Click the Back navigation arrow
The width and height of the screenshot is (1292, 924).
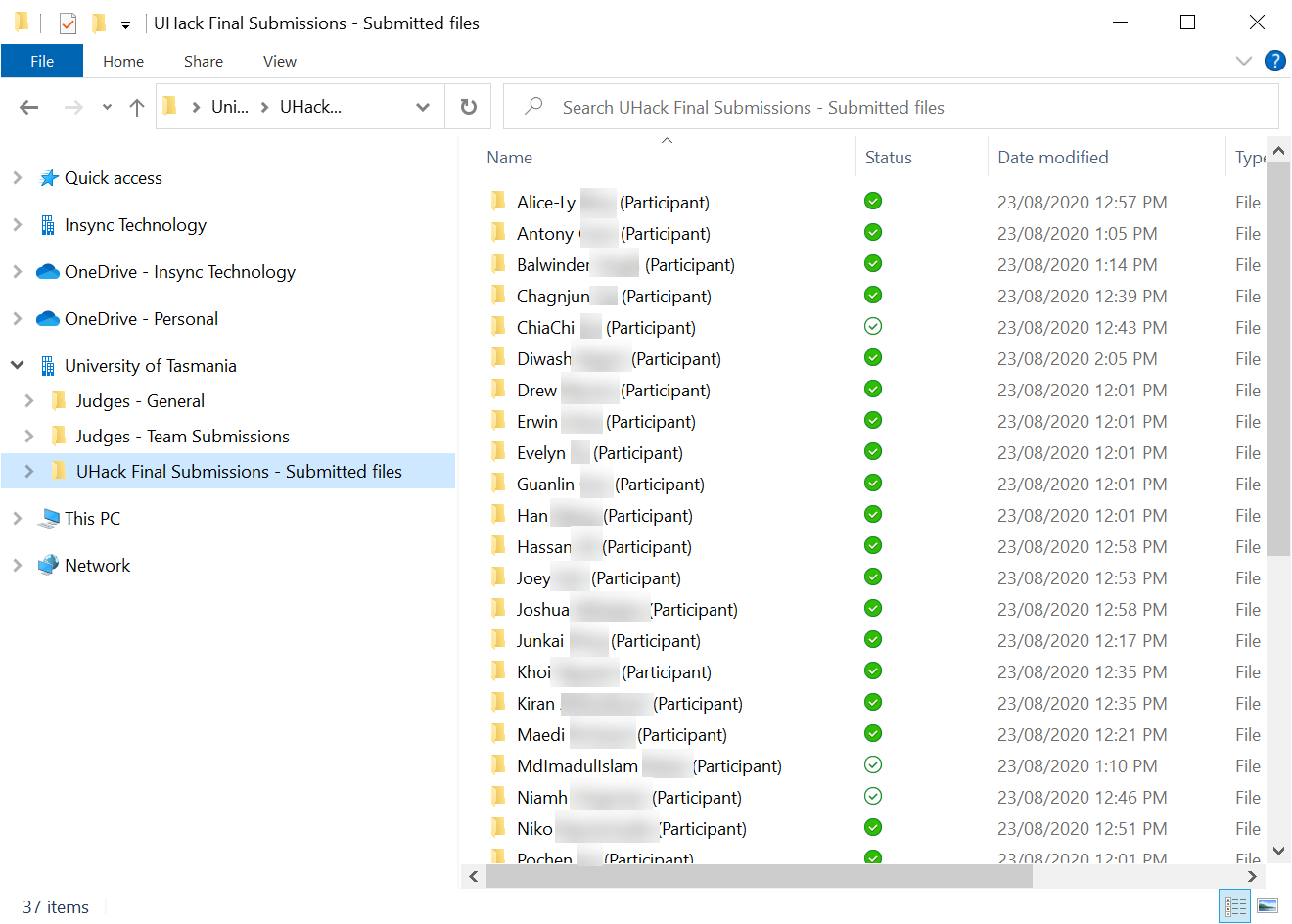[x=29, y=108]
